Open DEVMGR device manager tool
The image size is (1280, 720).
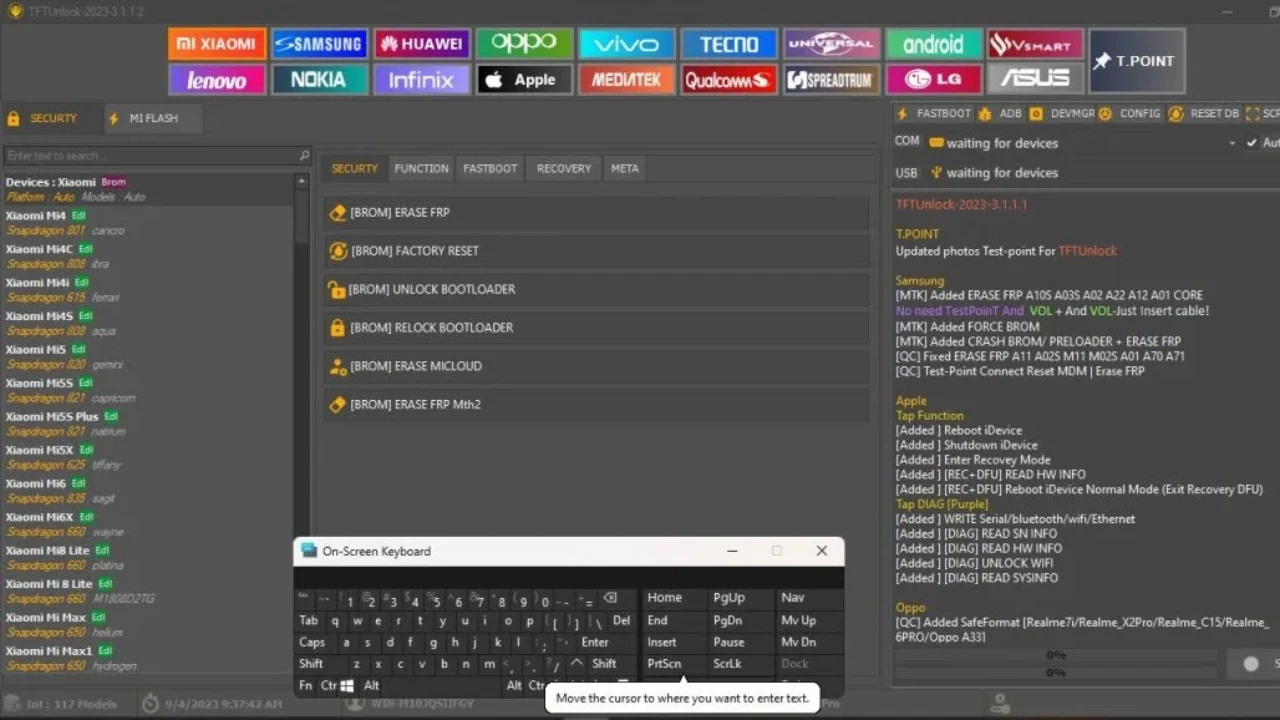[1062, 114]
